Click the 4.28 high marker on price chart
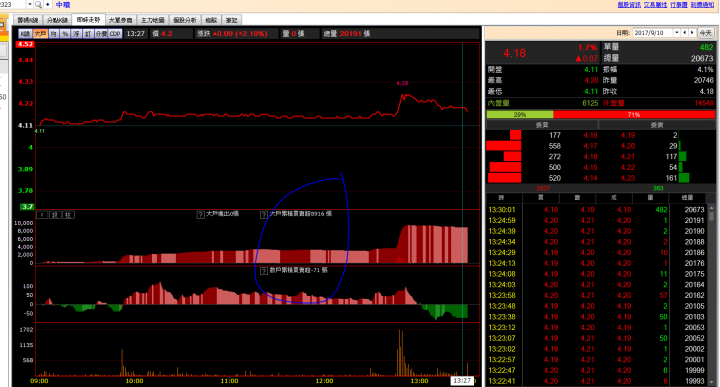 coord(402,84)
